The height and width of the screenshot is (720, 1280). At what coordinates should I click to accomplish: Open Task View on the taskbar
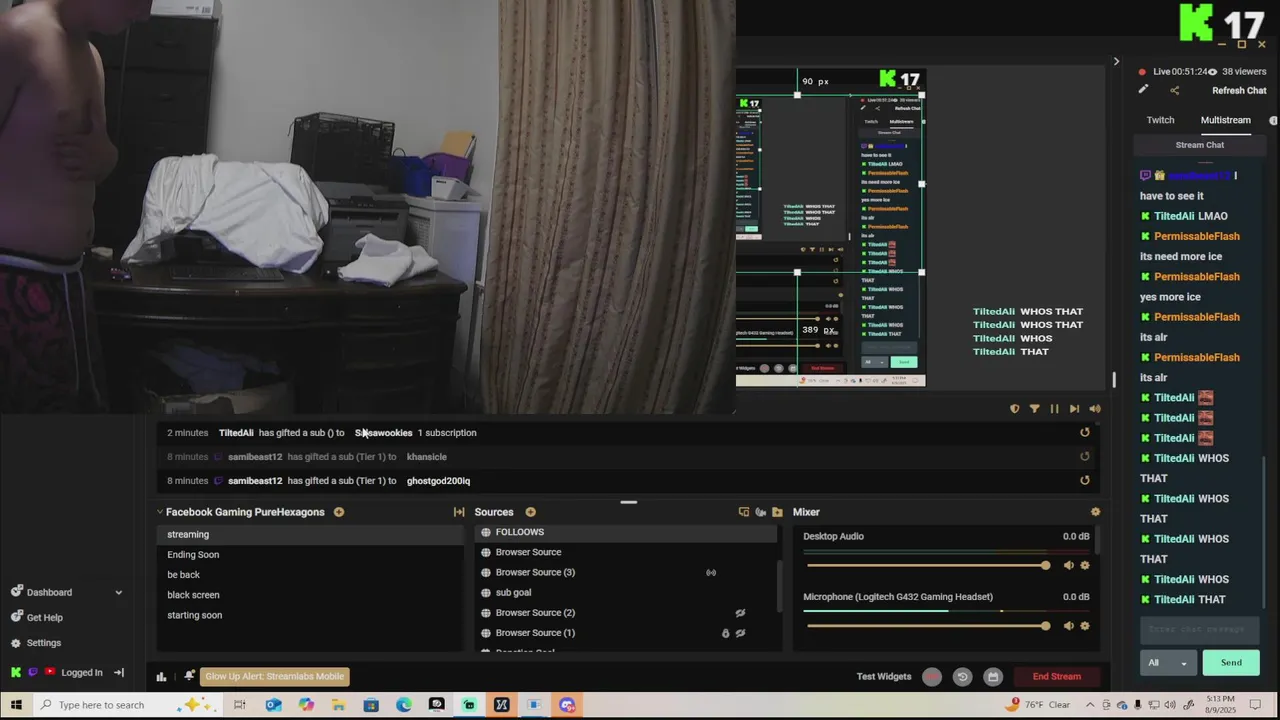pos(240,705)
